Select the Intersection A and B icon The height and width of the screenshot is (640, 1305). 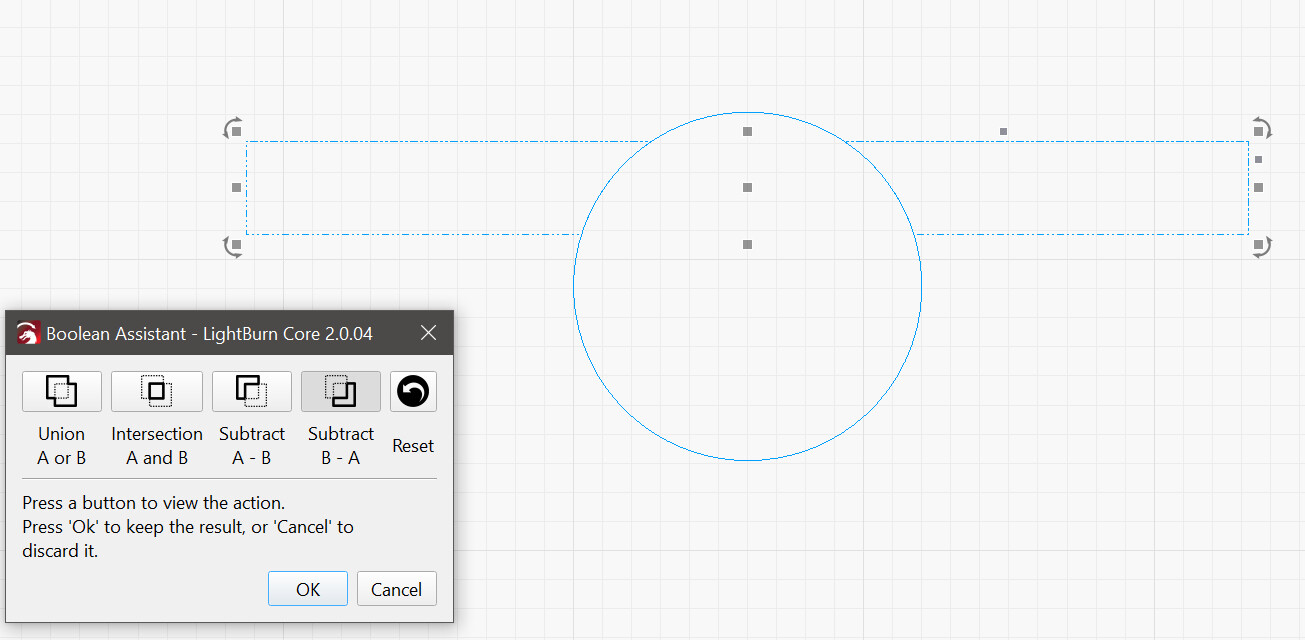pos(157,392)
